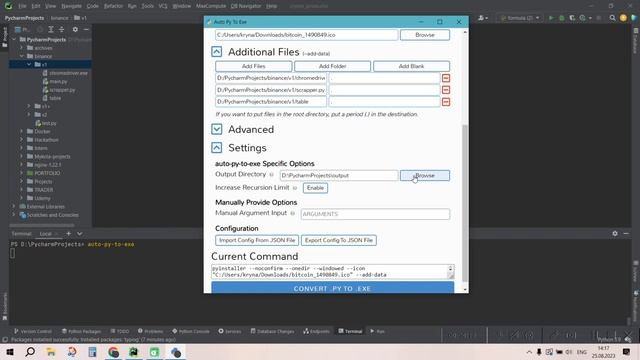Open terminal panel settings gear
Image resolution: width=640 pixels, height=360 pixels.
615,233
